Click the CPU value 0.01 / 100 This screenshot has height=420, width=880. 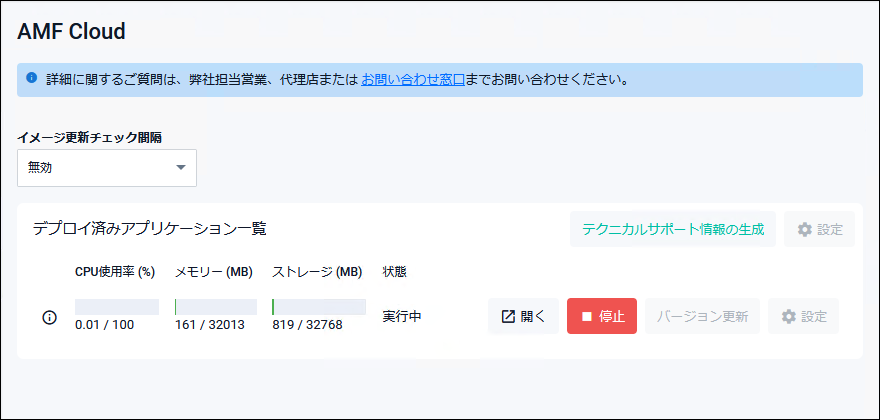(x=104, y=325)
